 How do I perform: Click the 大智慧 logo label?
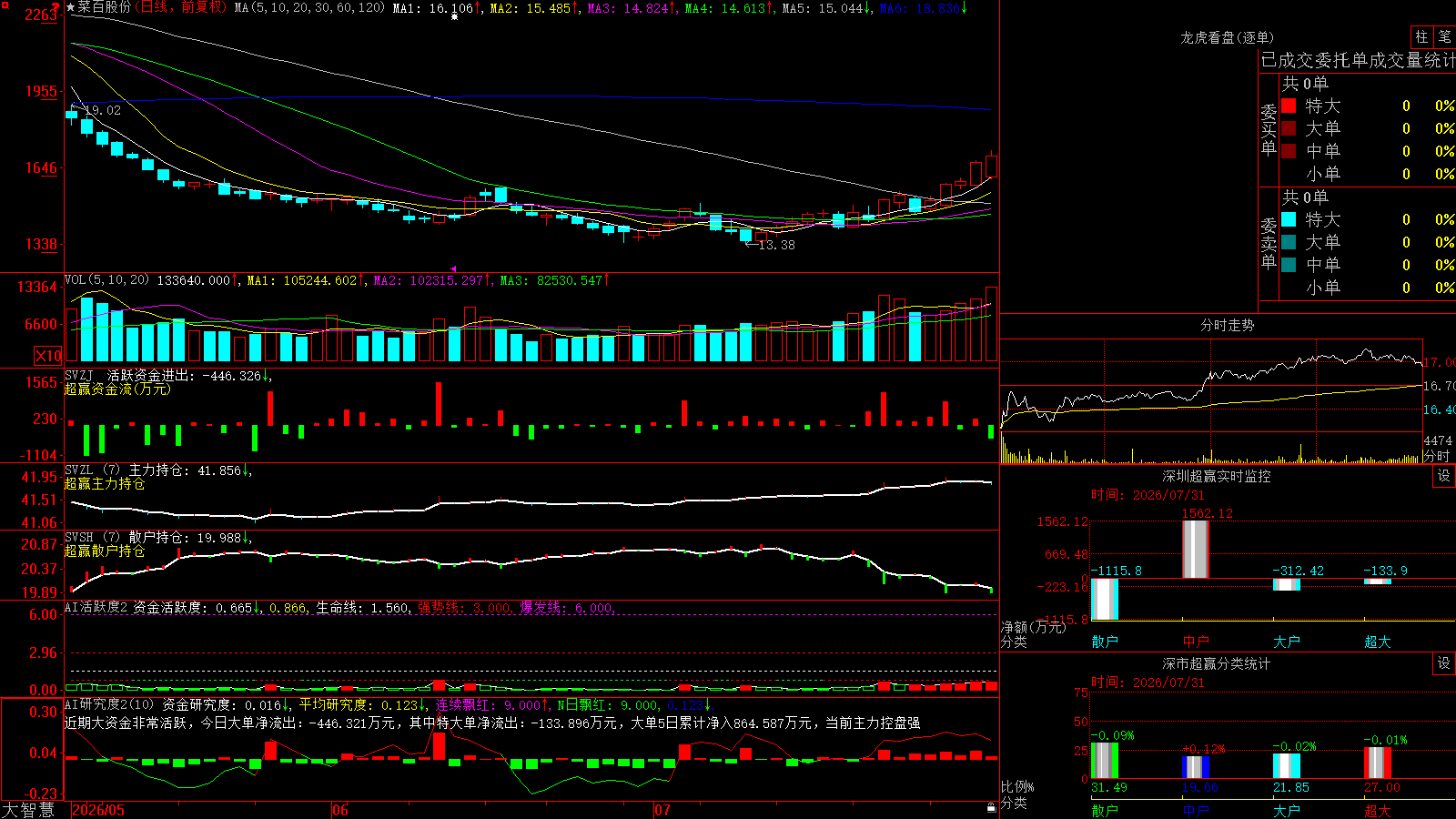28,810
